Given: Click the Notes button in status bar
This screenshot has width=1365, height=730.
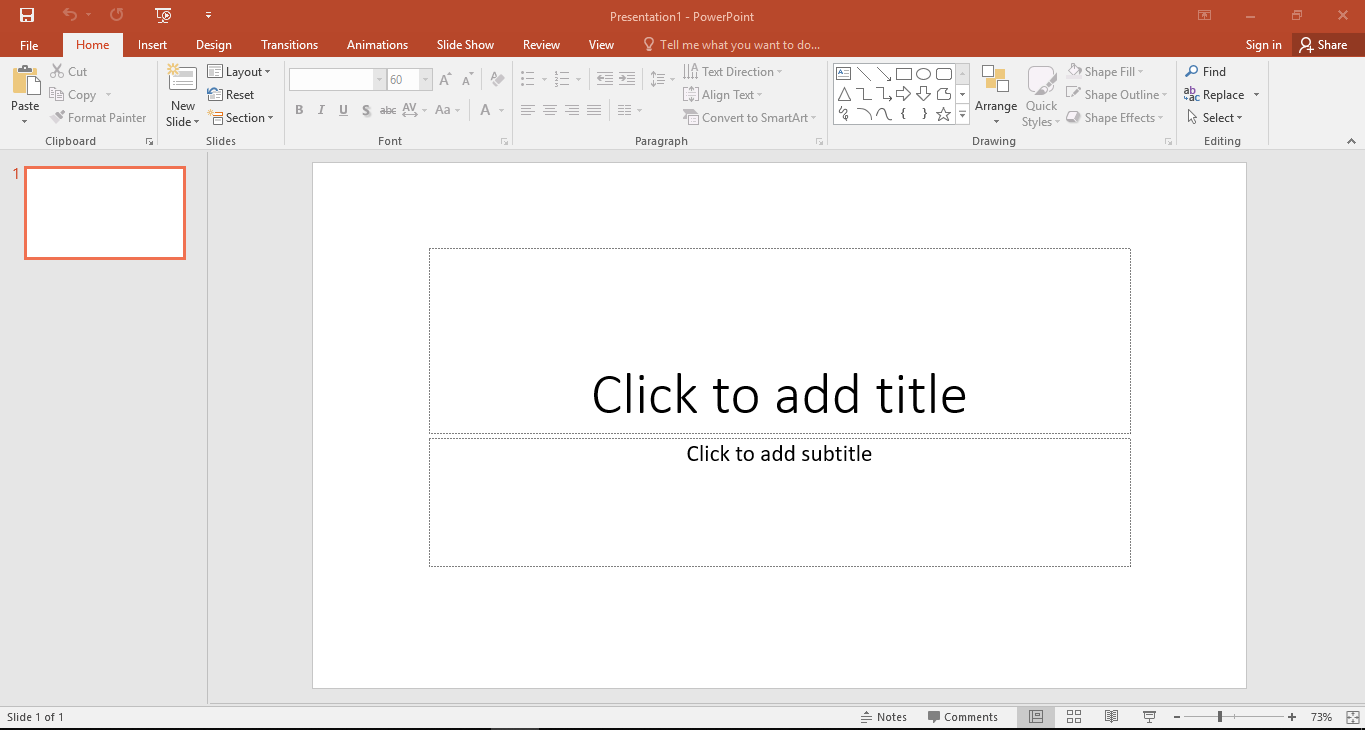Looking at the screenshot, I should pyautogui.click(x=884, y=716).
